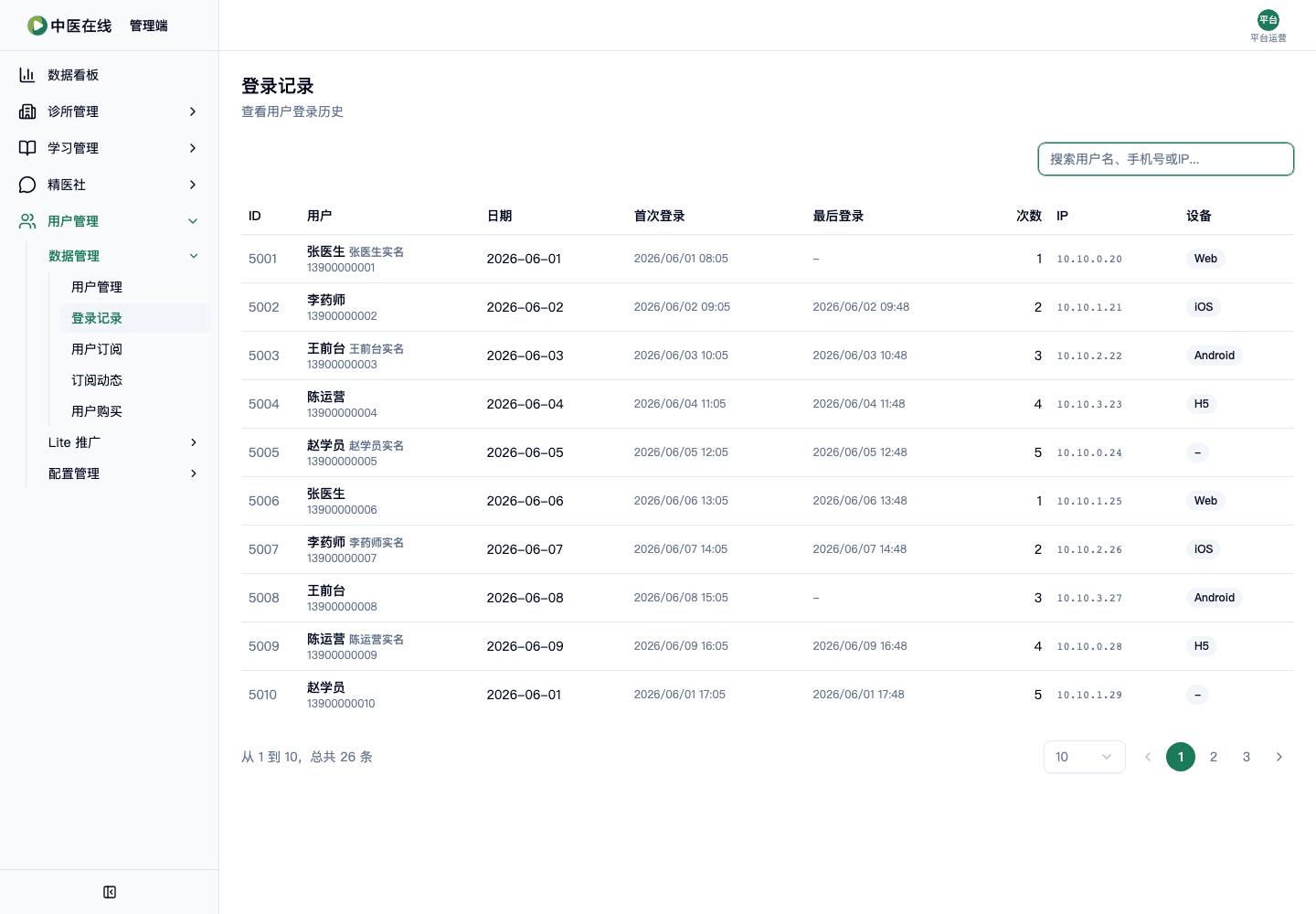Click the 最后登录 column header

click(838, 216)
